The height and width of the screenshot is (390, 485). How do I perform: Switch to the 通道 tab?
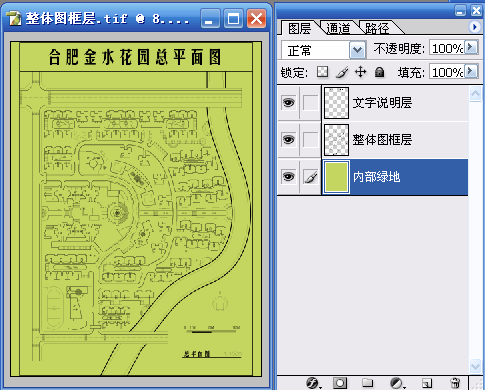(x=338, y=29)
